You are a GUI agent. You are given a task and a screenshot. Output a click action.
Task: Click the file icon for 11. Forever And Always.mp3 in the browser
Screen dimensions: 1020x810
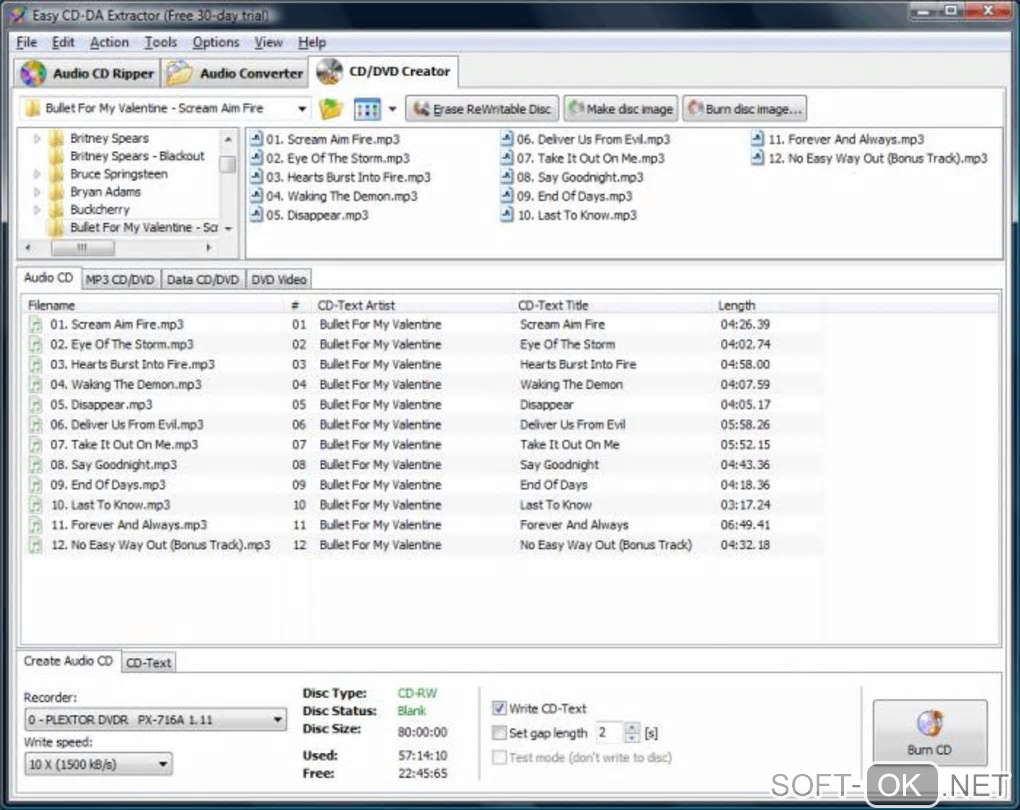758,139
